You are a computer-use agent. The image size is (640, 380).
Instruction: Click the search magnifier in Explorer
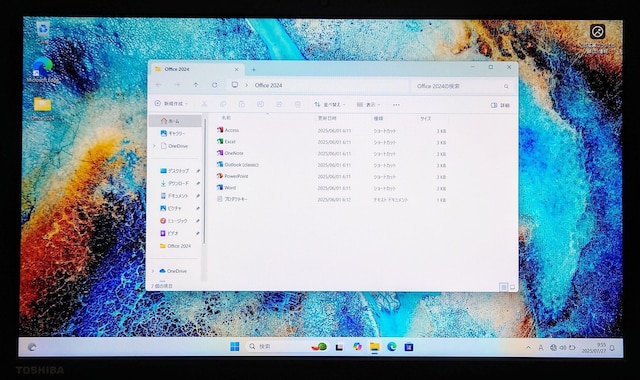[x=506, y=86]
